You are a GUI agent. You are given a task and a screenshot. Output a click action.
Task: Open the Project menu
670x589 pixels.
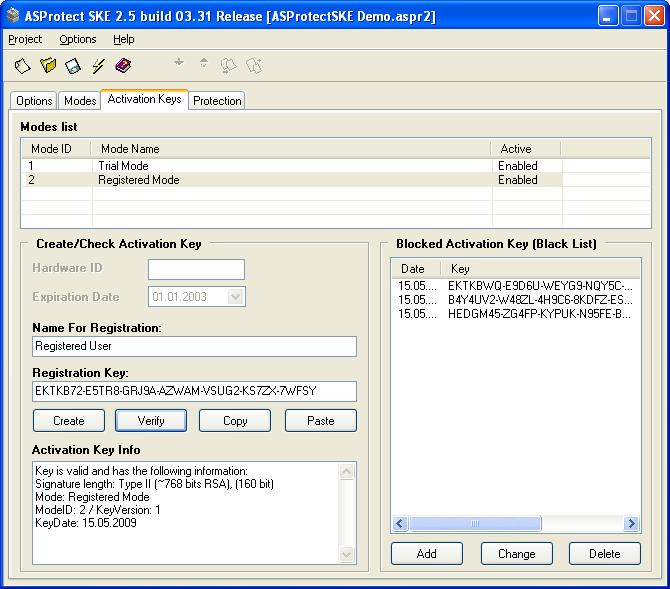(x=25, y=39)
